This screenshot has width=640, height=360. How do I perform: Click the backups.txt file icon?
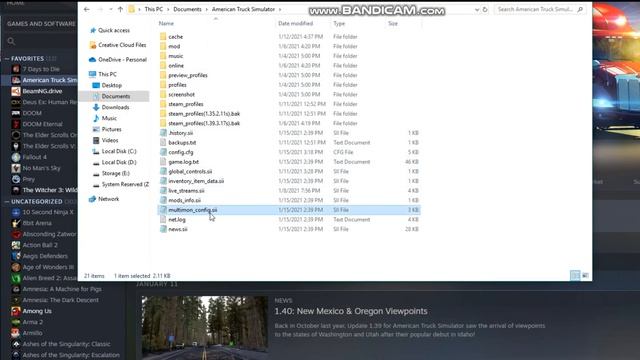[x=163, y=142]
